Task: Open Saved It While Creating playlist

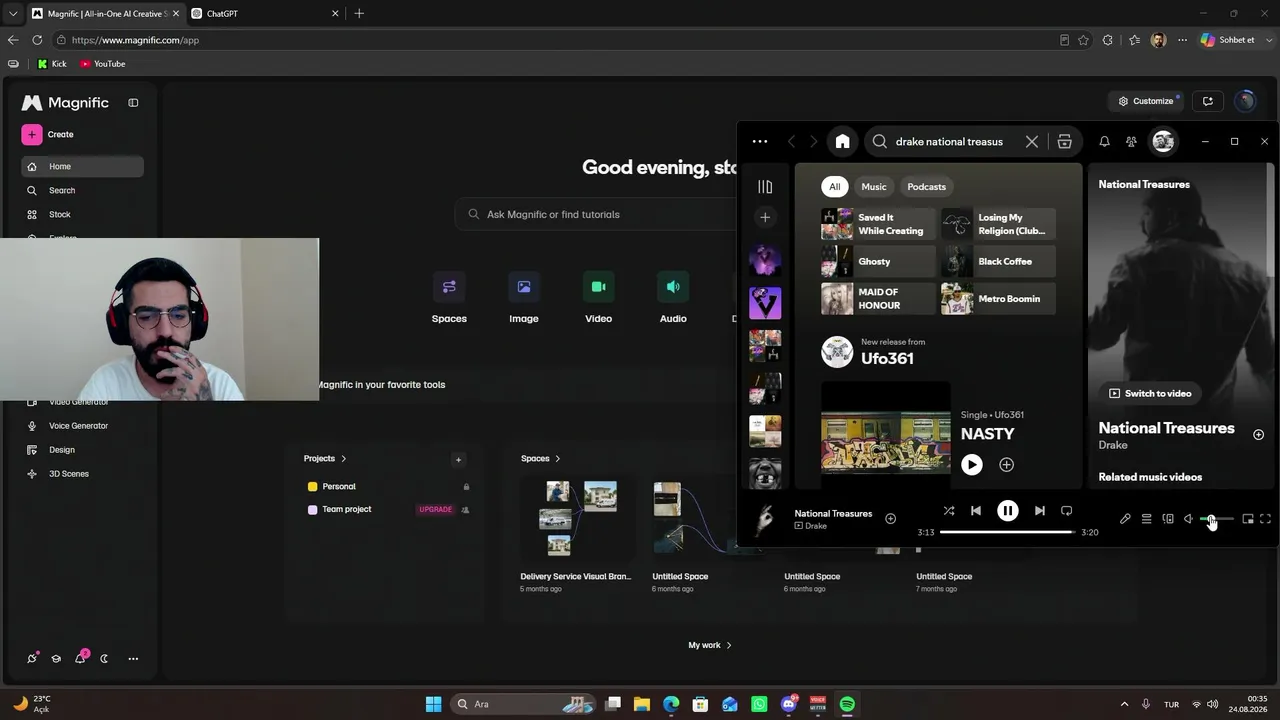Action: 878,224
